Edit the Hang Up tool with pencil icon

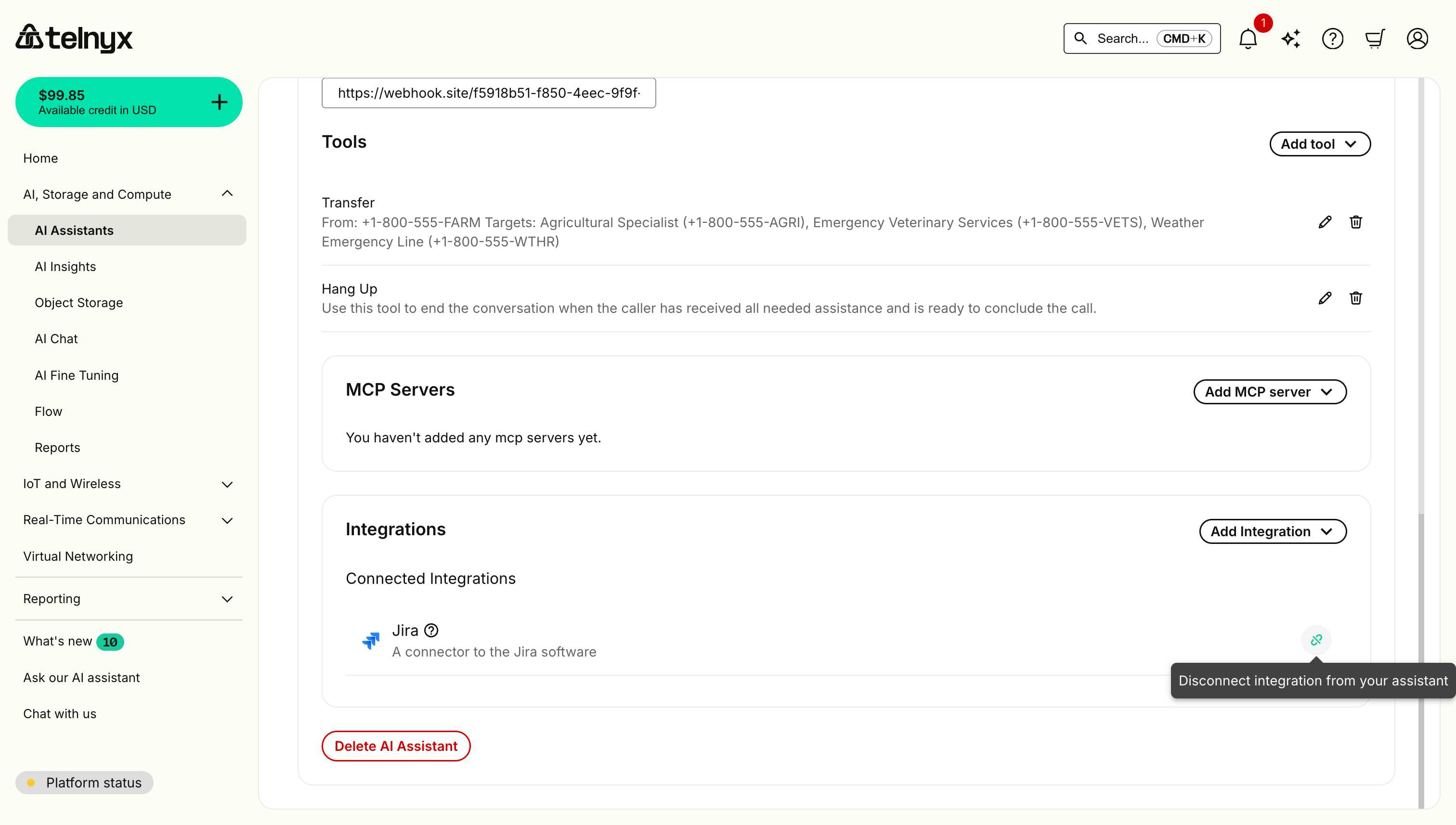(x=1325, y=298)
